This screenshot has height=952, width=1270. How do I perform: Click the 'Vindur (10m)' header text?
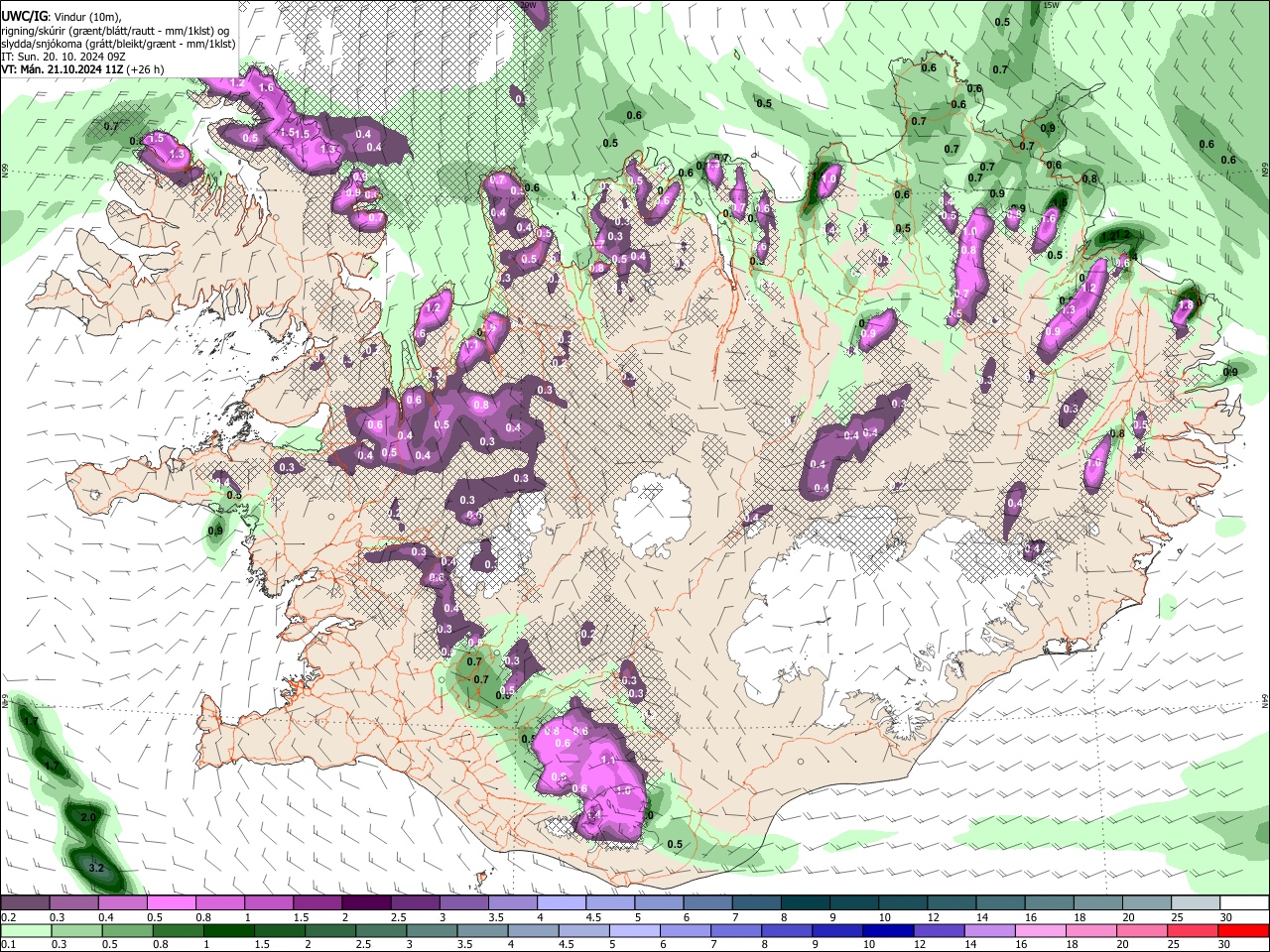[87, 18]
